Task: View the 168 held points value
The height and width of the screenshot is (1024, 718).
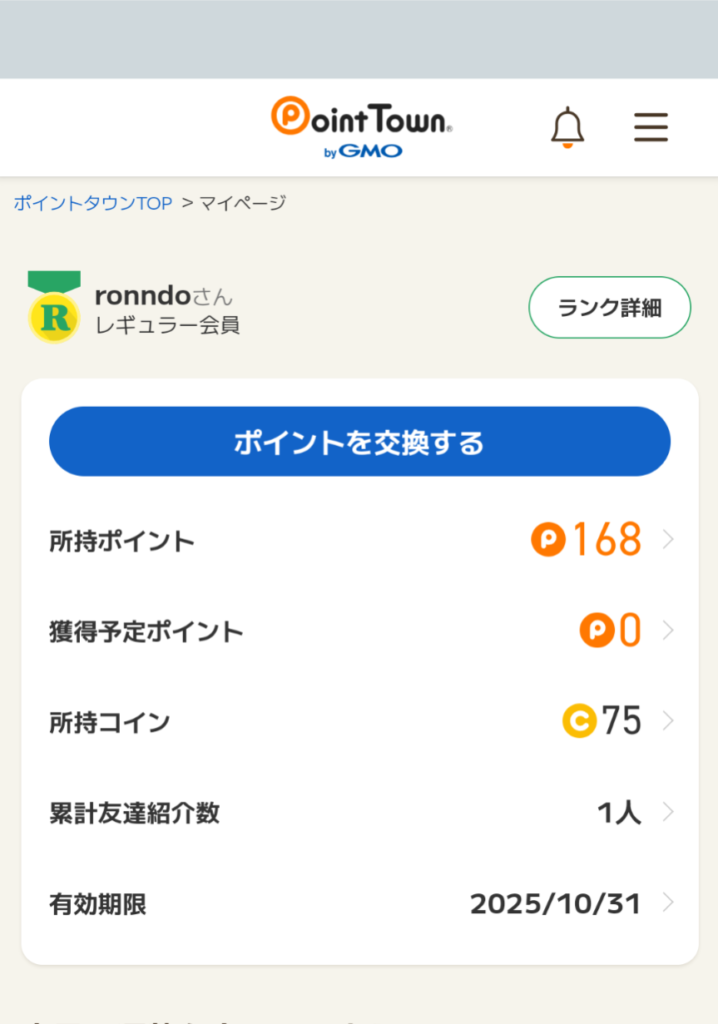Action: click(606, 541)
